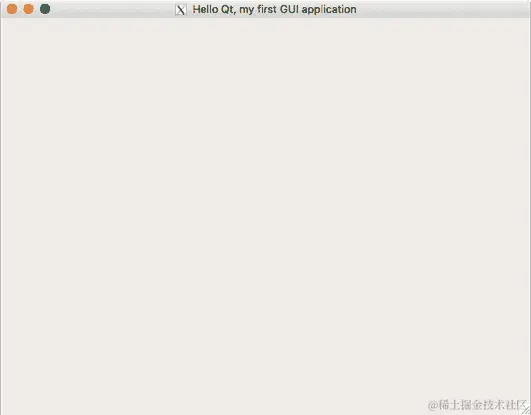Click the word "application" in the title
531x415 pixels.
pyautogui.click(x=329, y=10)
